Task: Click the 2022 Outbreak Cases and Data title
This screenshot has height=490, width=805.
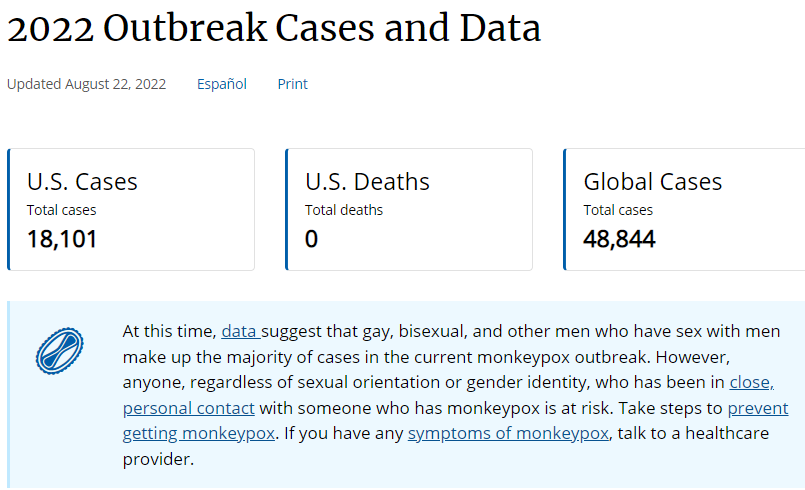Action: click(x=274, y=28)
